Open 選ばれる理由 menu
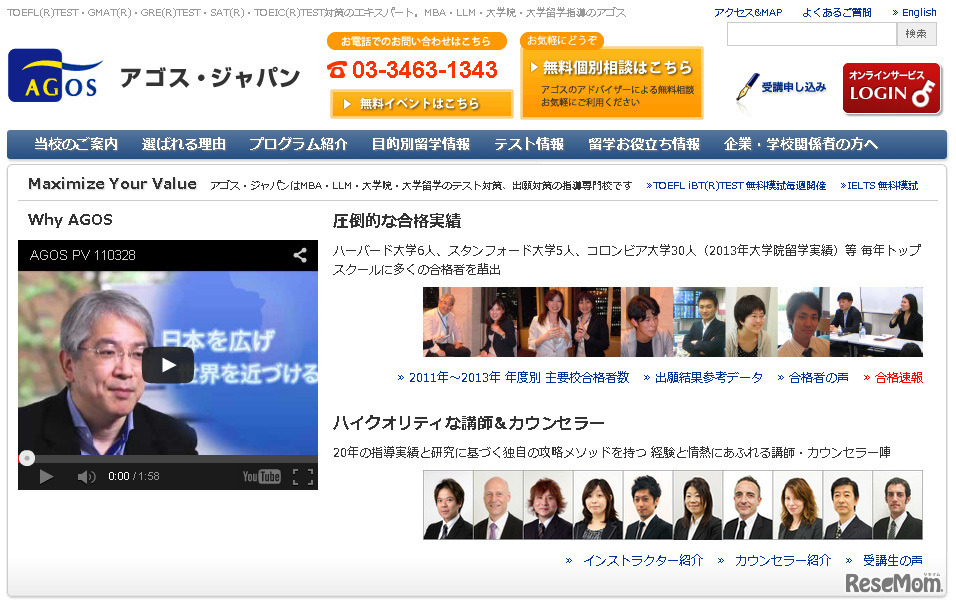The width and height of the screenshot is (956, 606). pos(184,144)
